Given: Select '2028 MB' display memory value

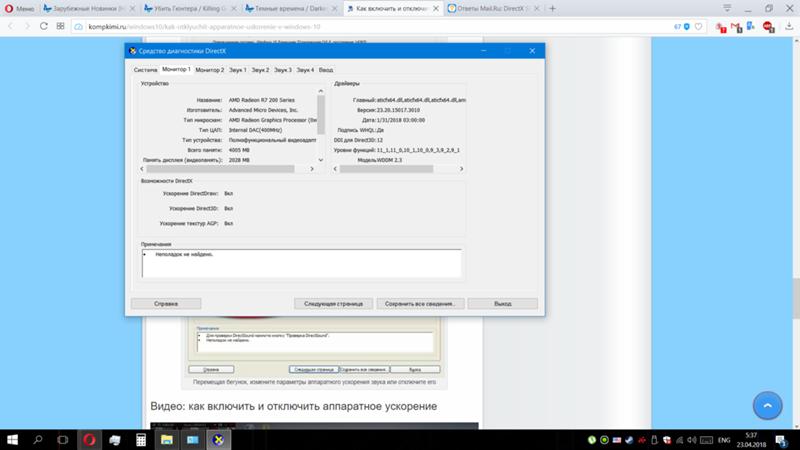Looking at the screenshot, I should point(239,160).
